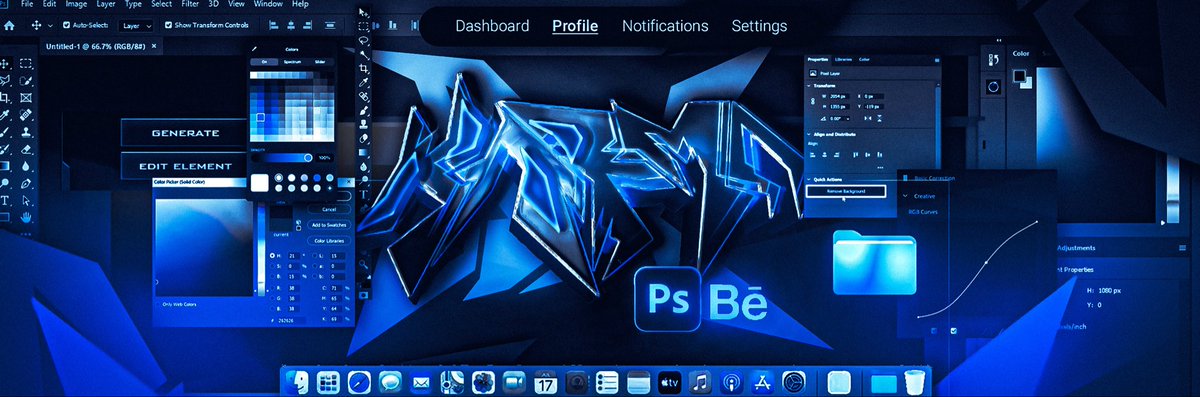This screenshot has height=397, width=1200.
Task: Adjust the opacity slider in Colors panel
Action: (x=282, y=158)
